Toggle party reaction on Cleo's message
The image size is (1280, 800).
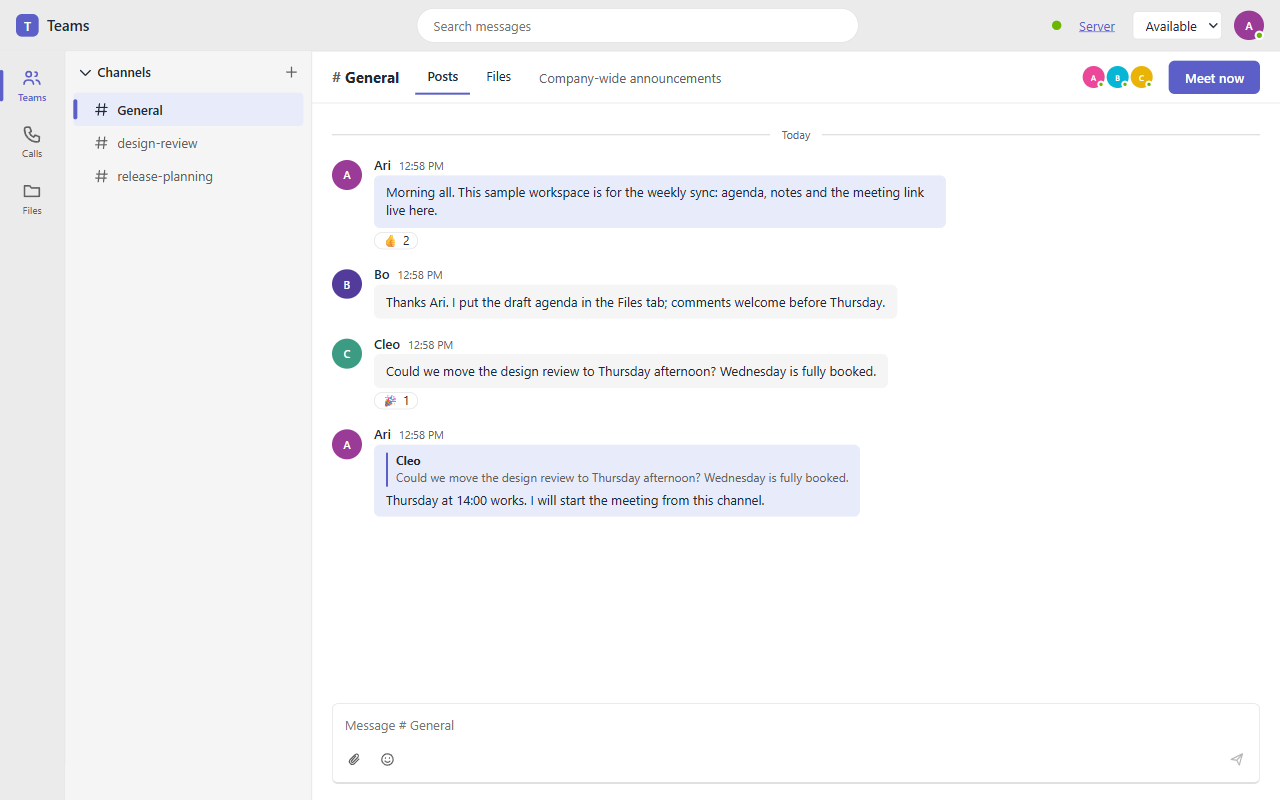tap(396, 401)
